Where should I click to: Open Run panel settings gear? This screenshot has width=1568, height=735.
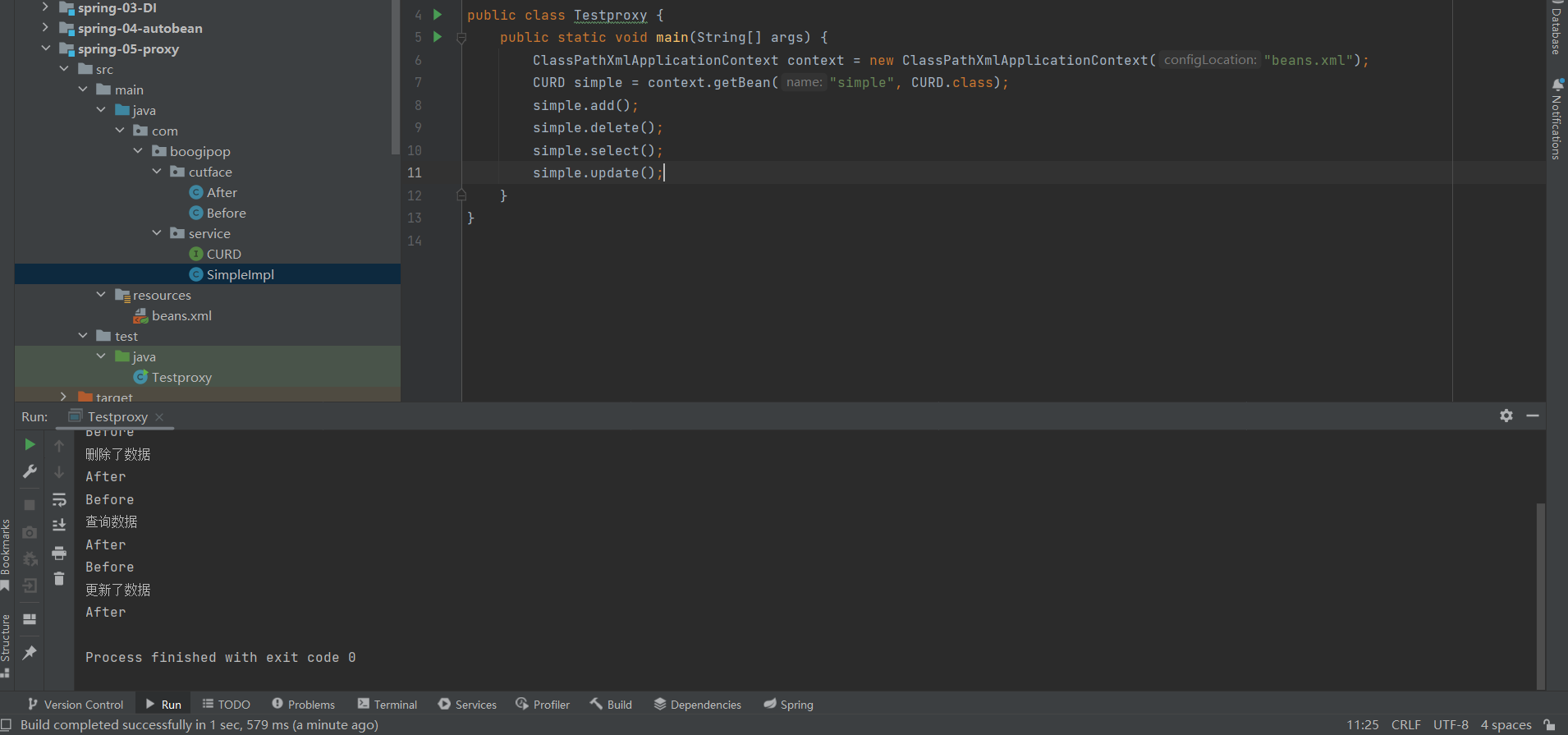1506,416
